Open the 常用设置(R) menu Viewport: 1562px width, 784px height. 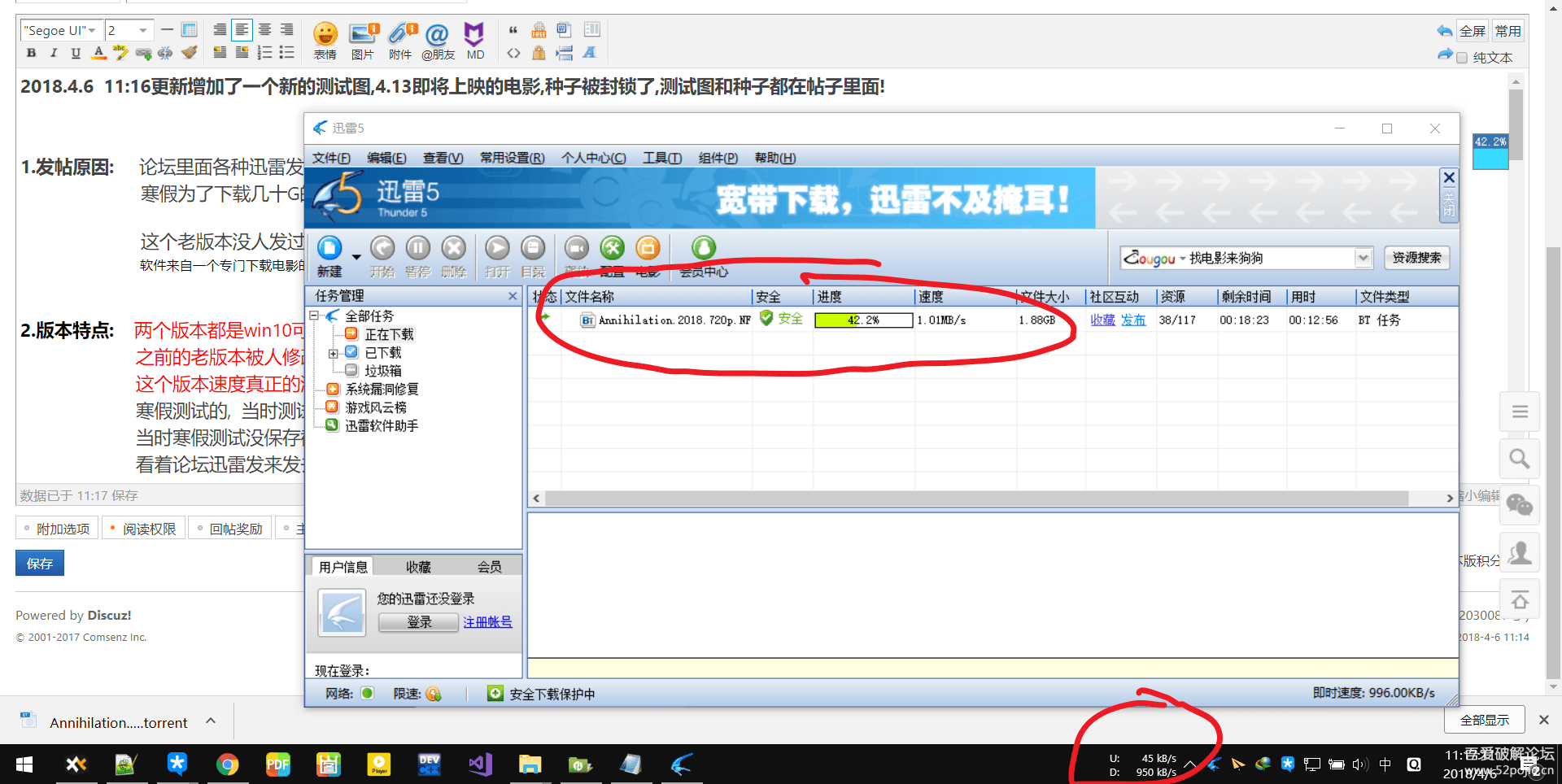point(512,158)
